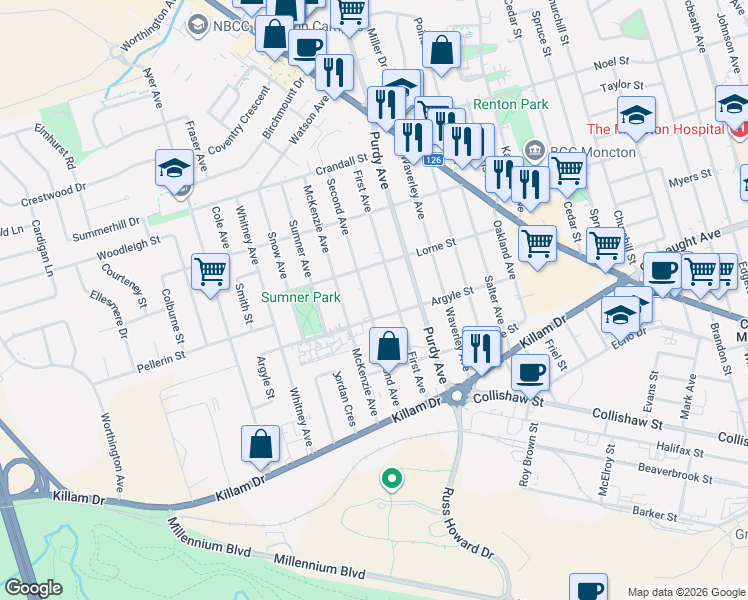This screenshot has width=748, height=600.
Task: Click the Jordan Cres label
Action: coord(344,398)
